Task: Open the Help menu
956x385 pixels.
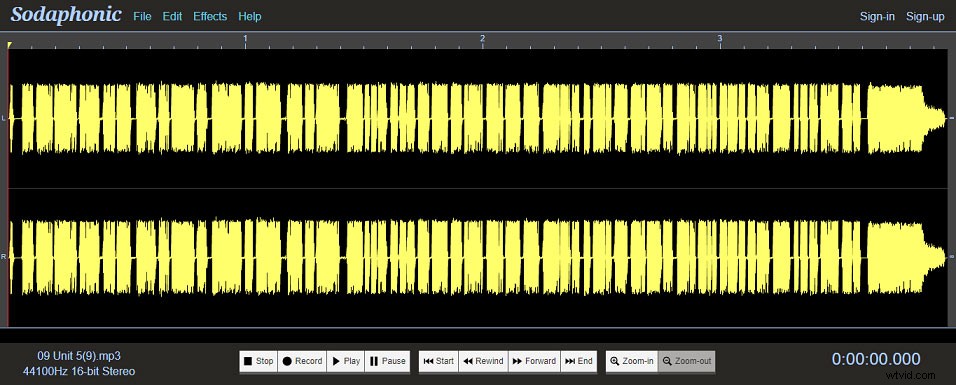Action: [249, 16]
